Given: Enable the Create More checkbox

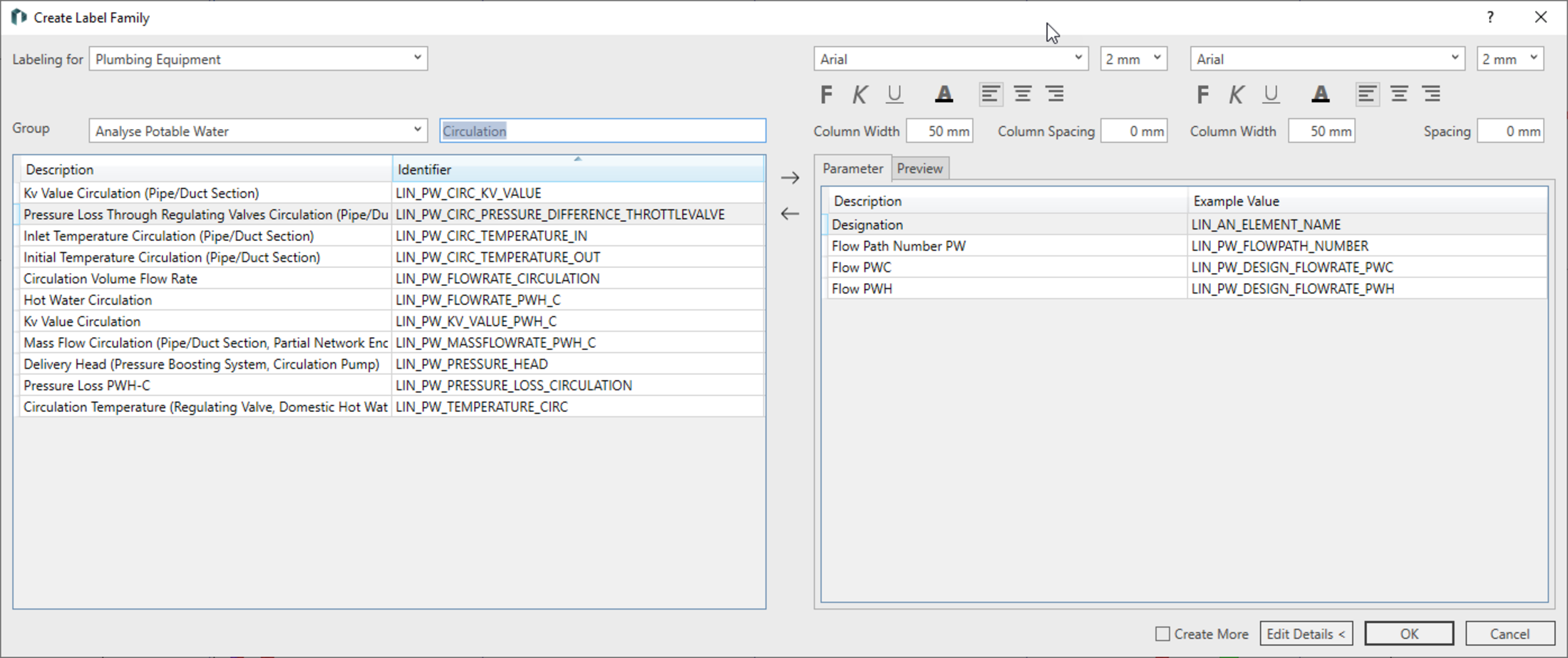Looking at the screenshot, I should click(1162, 634).
